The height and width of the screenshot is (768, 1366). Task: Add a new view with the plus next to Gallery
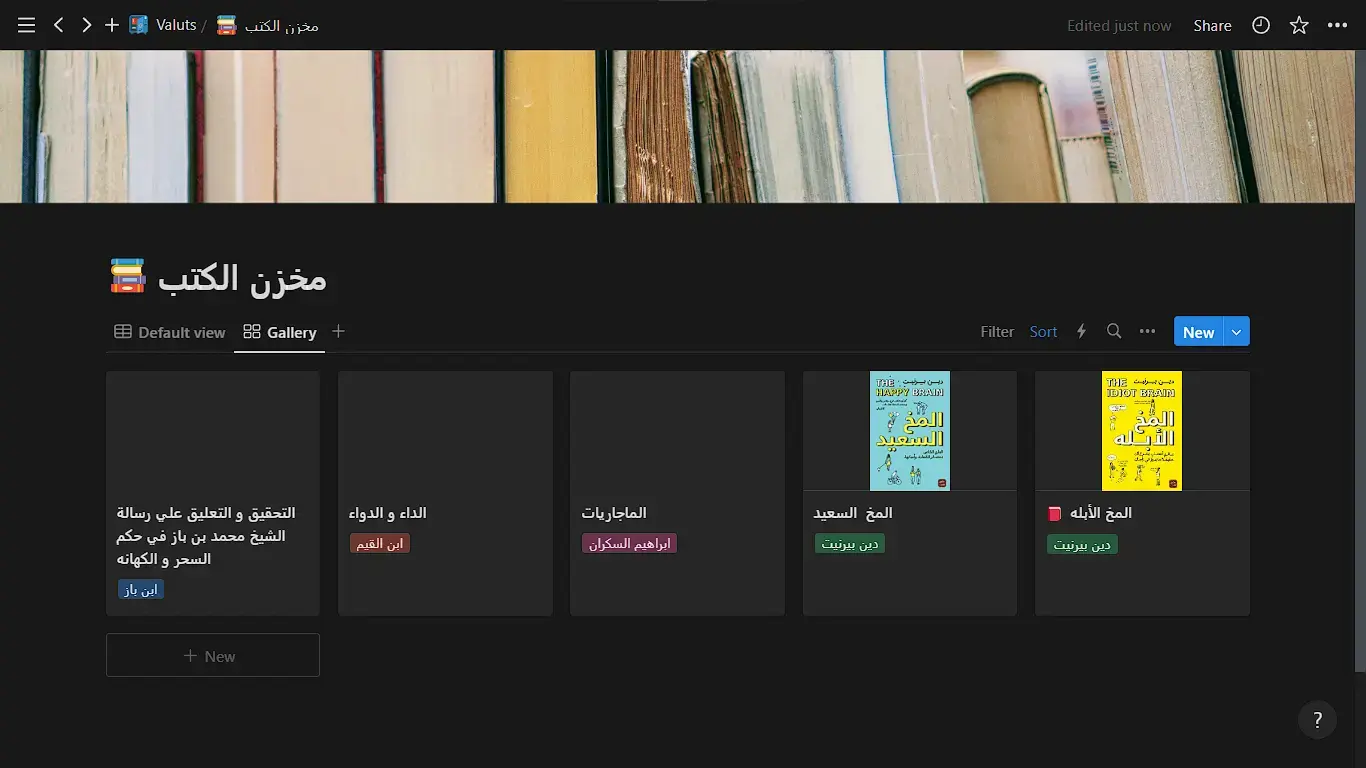[338, 331]
